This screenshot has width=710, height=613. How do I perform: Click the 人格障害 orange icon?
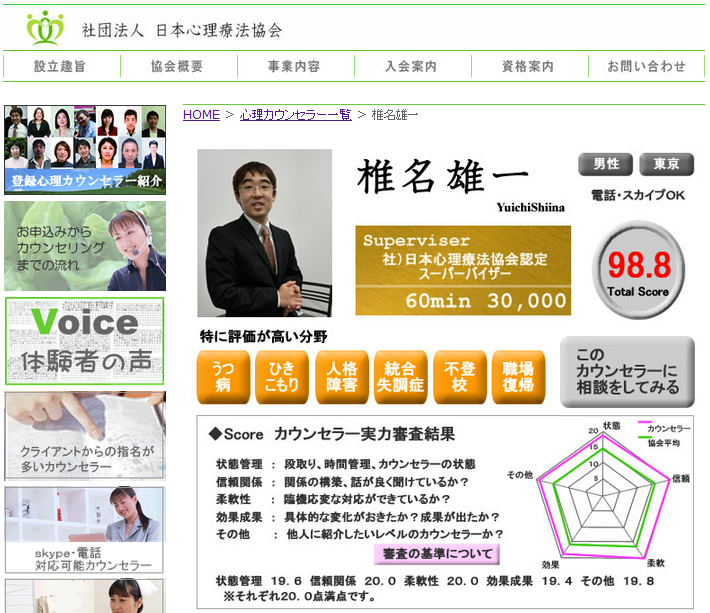pos(341,377)
